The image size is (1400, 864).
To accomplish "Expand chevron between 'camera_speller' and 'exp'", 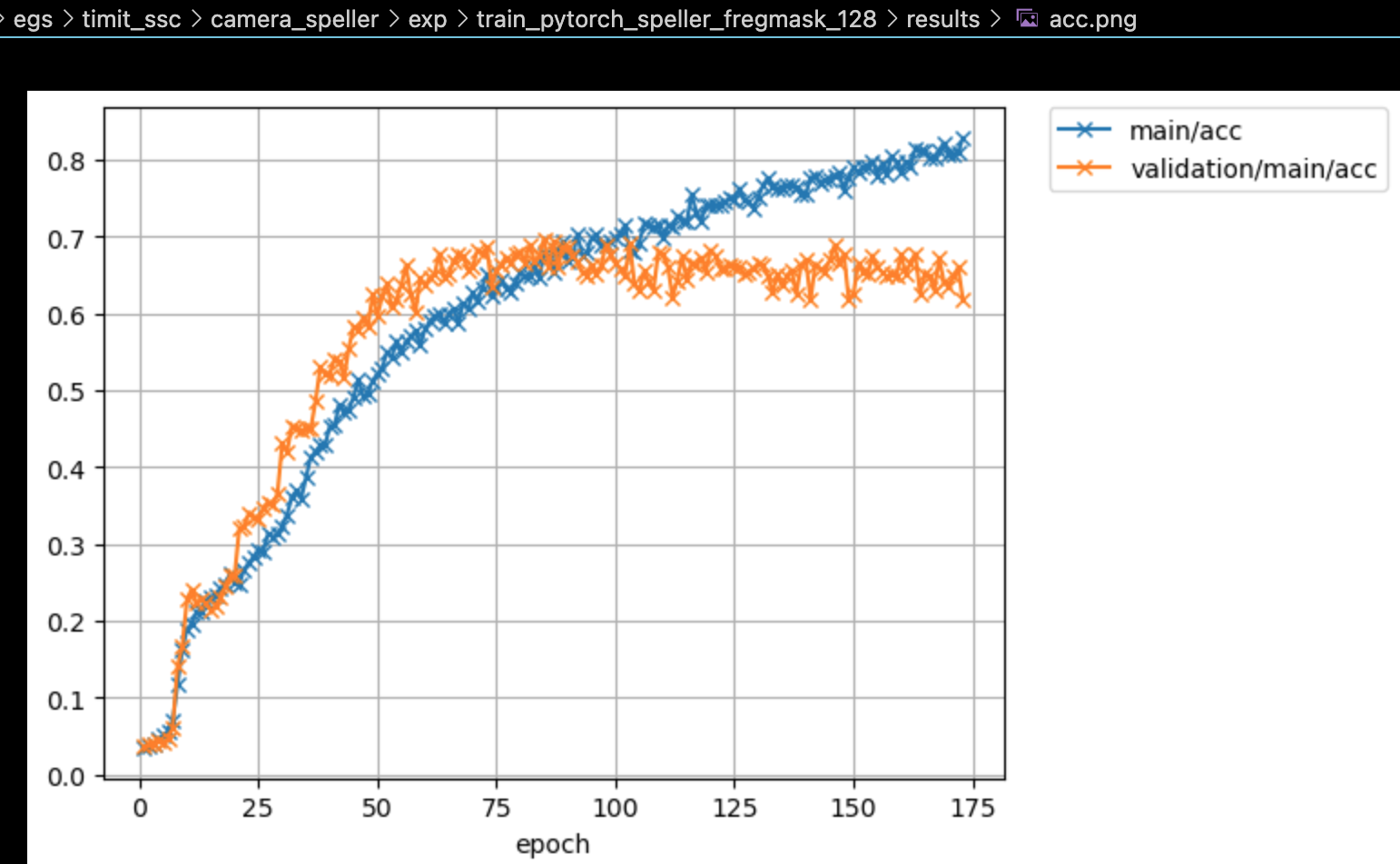I will click(x=394, y=19).
